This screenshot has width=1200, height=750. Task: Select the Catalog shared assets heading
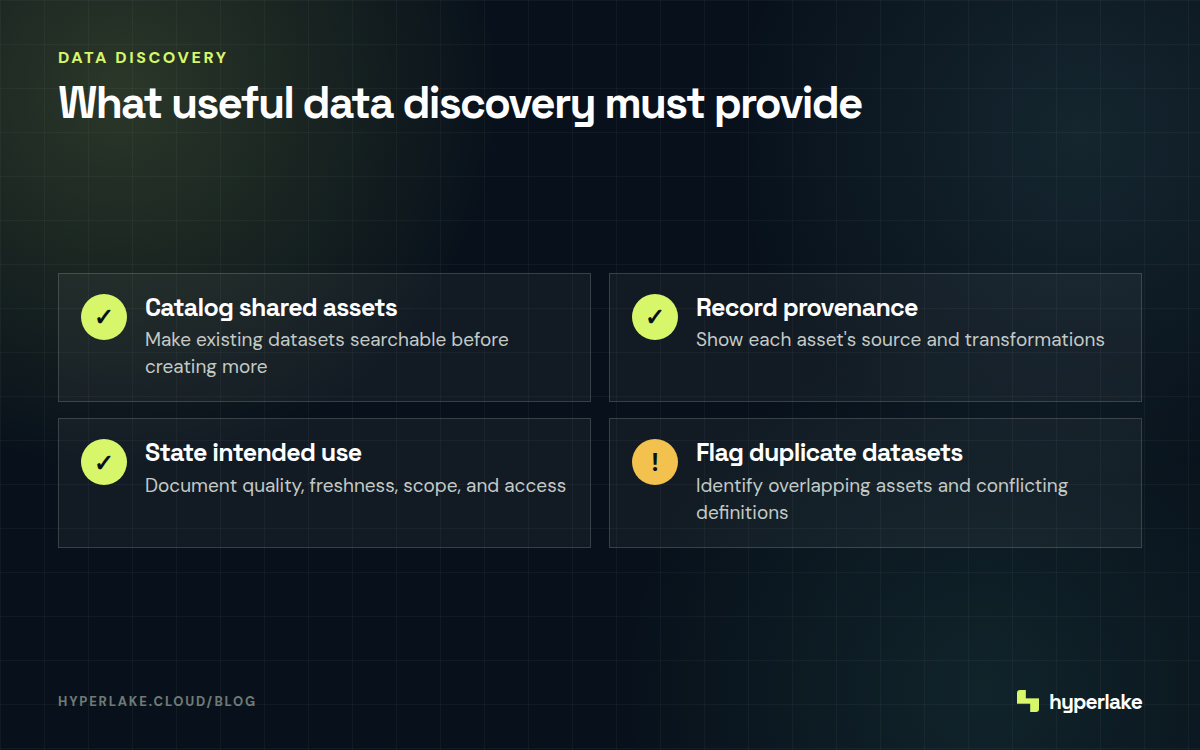tap(271, 307)
